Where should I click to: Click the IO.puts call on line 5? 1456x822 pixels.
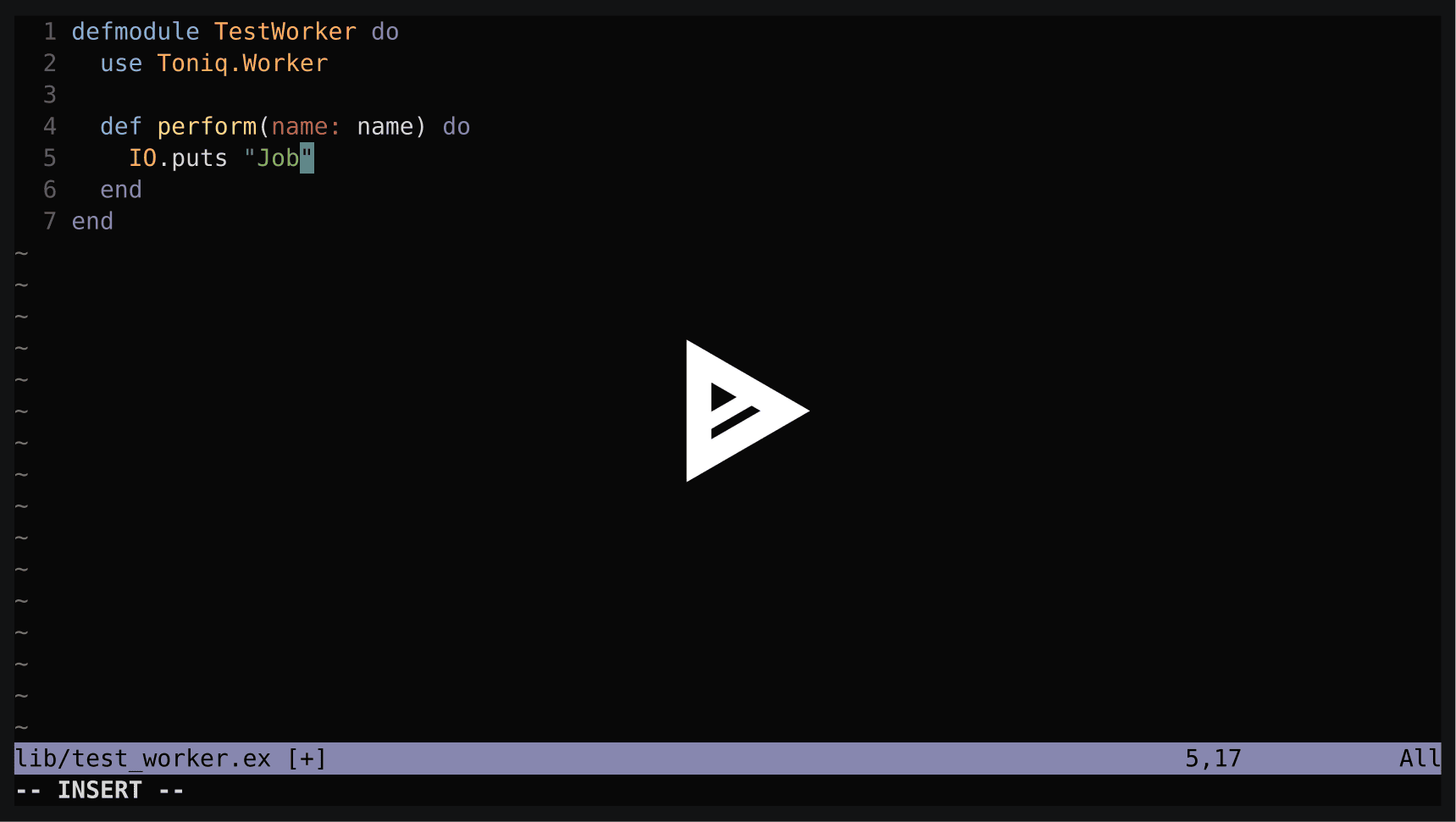[178, 157]
